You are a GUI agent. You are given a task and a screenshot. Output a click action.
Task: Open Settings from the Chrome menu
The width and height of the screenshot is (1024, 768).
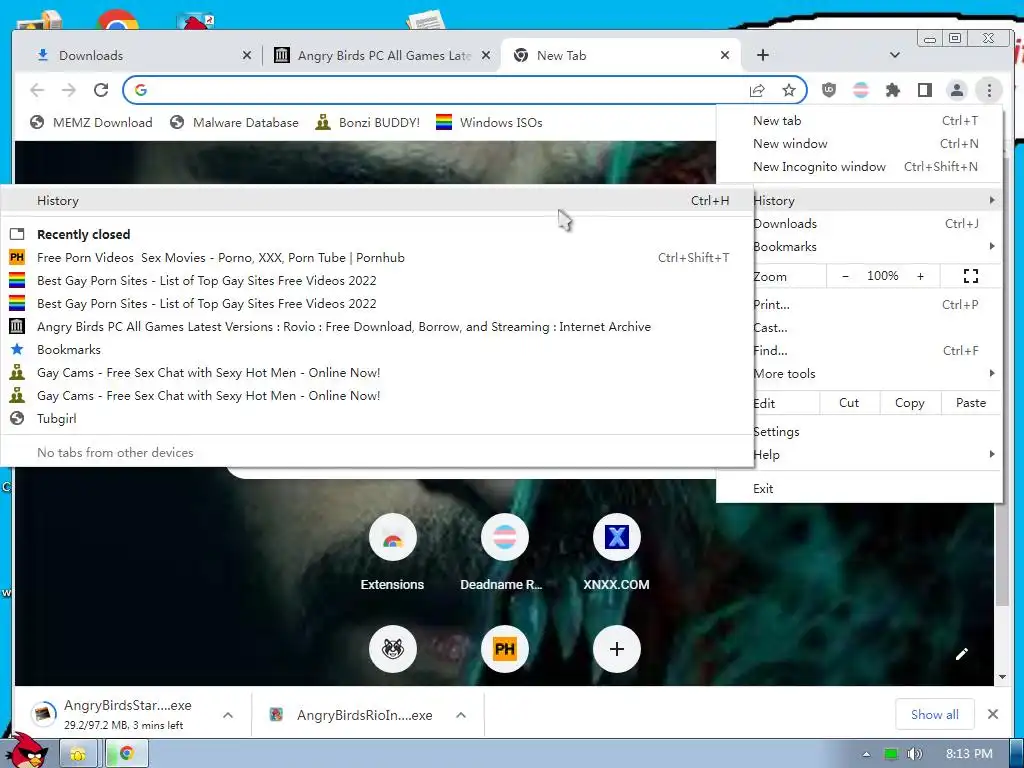tap(876, 432)
